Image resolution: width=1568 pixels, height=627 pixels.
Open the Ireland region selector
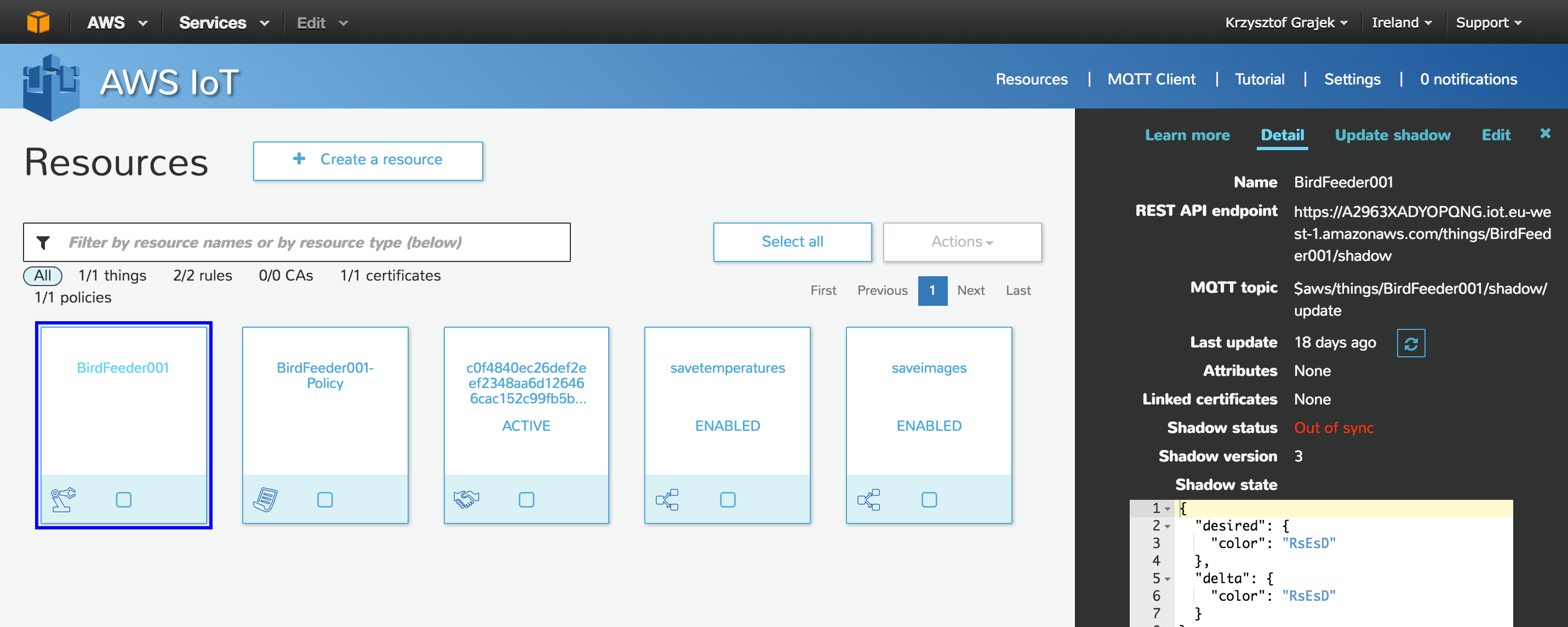coord(1401,22)
